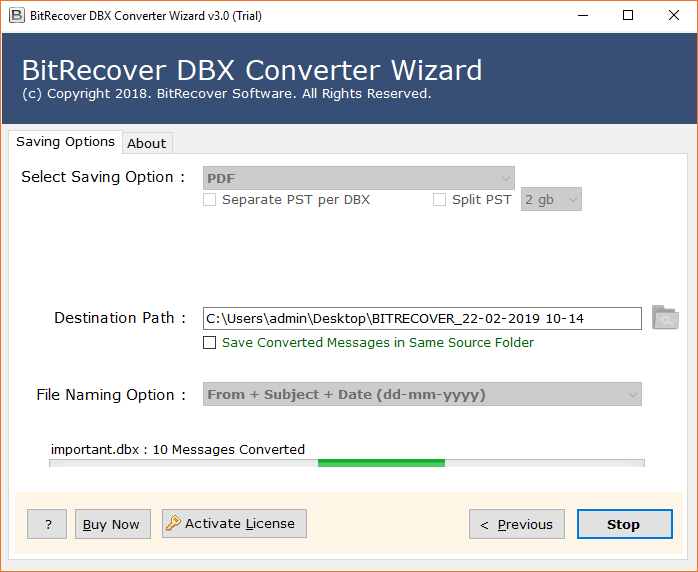Image resolution: width=698 pixels, height=572 pixels.
Task: Enable Separate PST per DBX checkbox
Action: 209,200
